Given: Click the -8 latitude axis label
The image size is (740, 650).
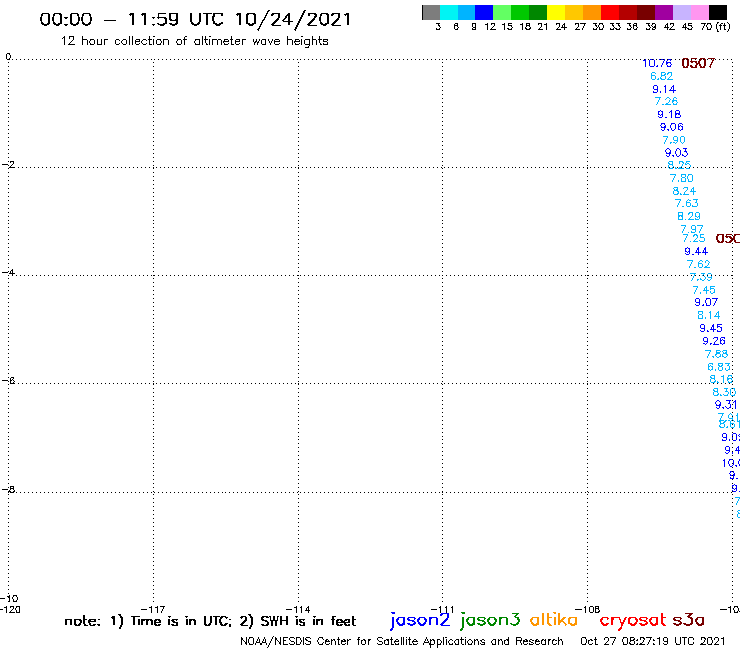Looking at the screenshot, I should click(8, 489).
